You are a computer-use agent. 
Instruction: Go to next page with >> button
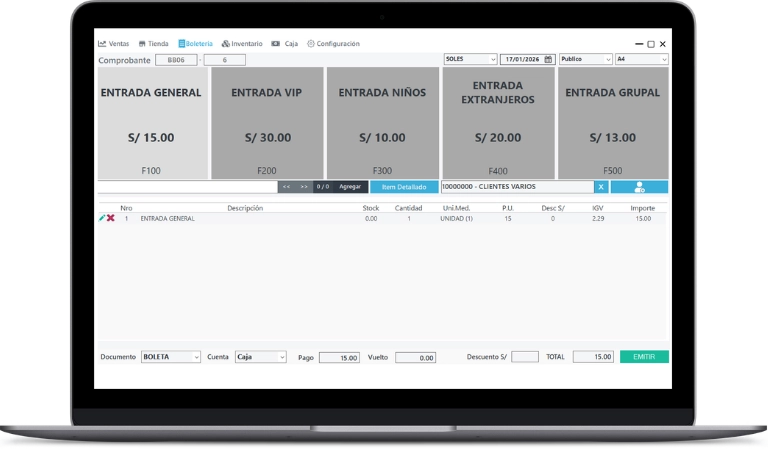click(x=304, y=187)
